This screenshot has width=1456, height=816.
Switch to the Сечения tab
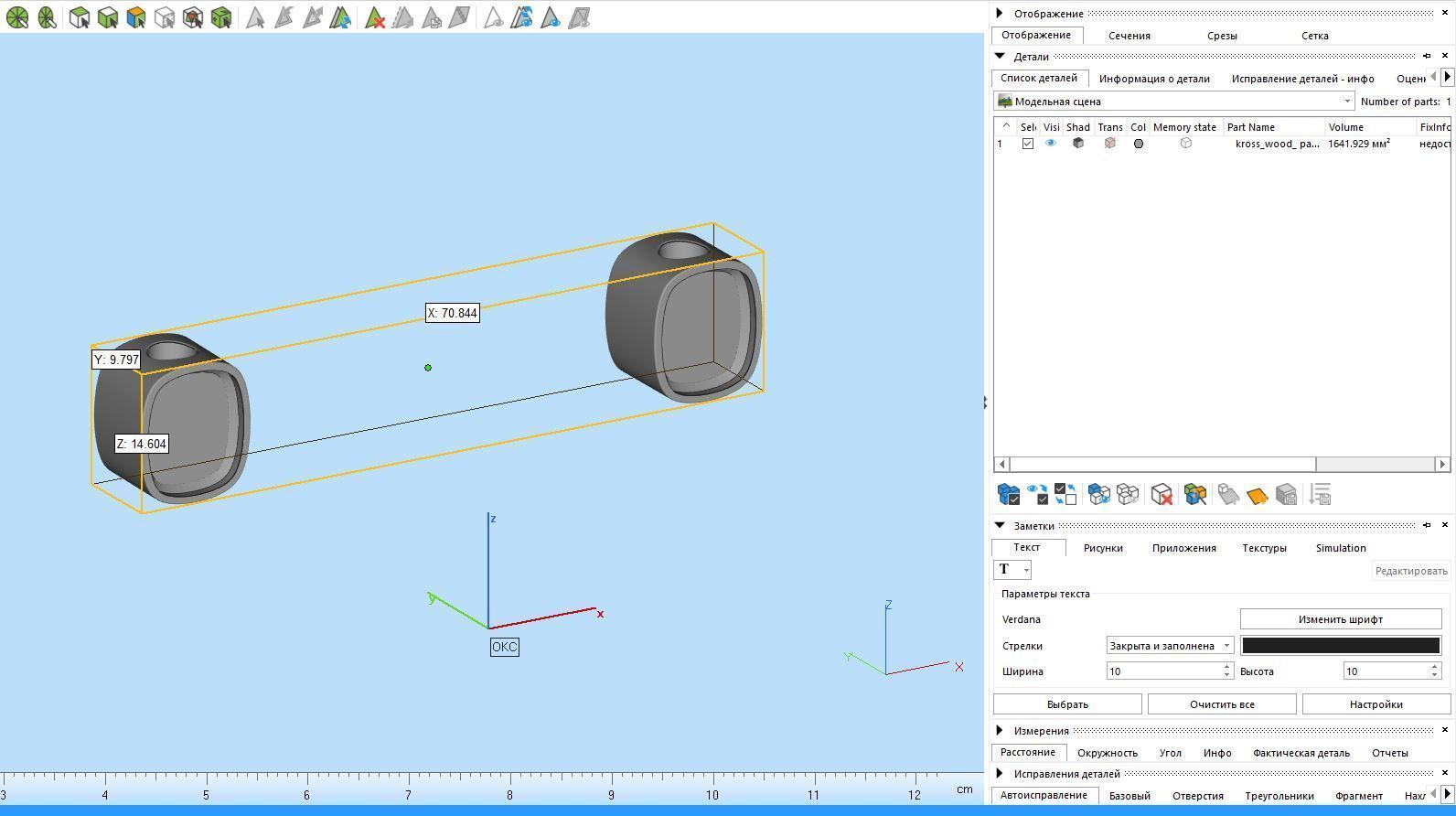(x=1129, y=36)
